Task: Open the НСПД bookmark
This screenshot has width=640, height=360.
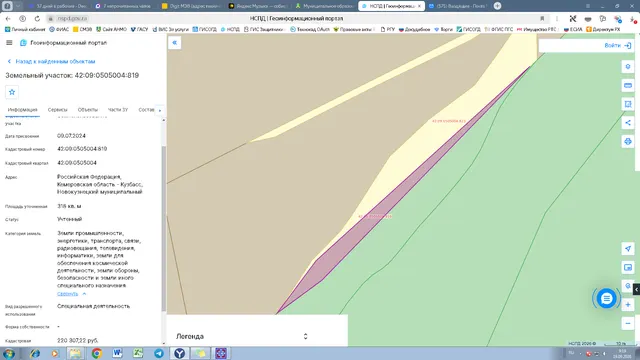Action: pyautogui.click(x=230, y=29)
